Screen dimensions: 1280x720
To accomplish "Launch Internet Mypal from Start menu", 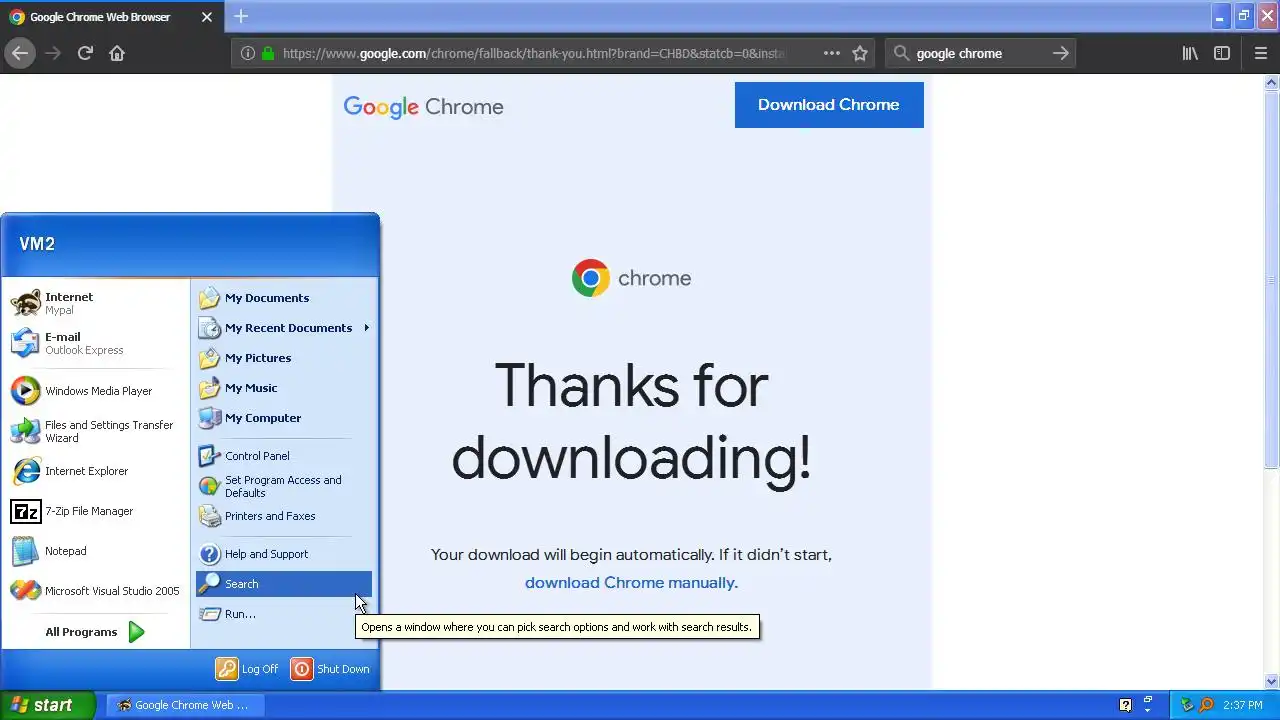I will pos(95,303).
